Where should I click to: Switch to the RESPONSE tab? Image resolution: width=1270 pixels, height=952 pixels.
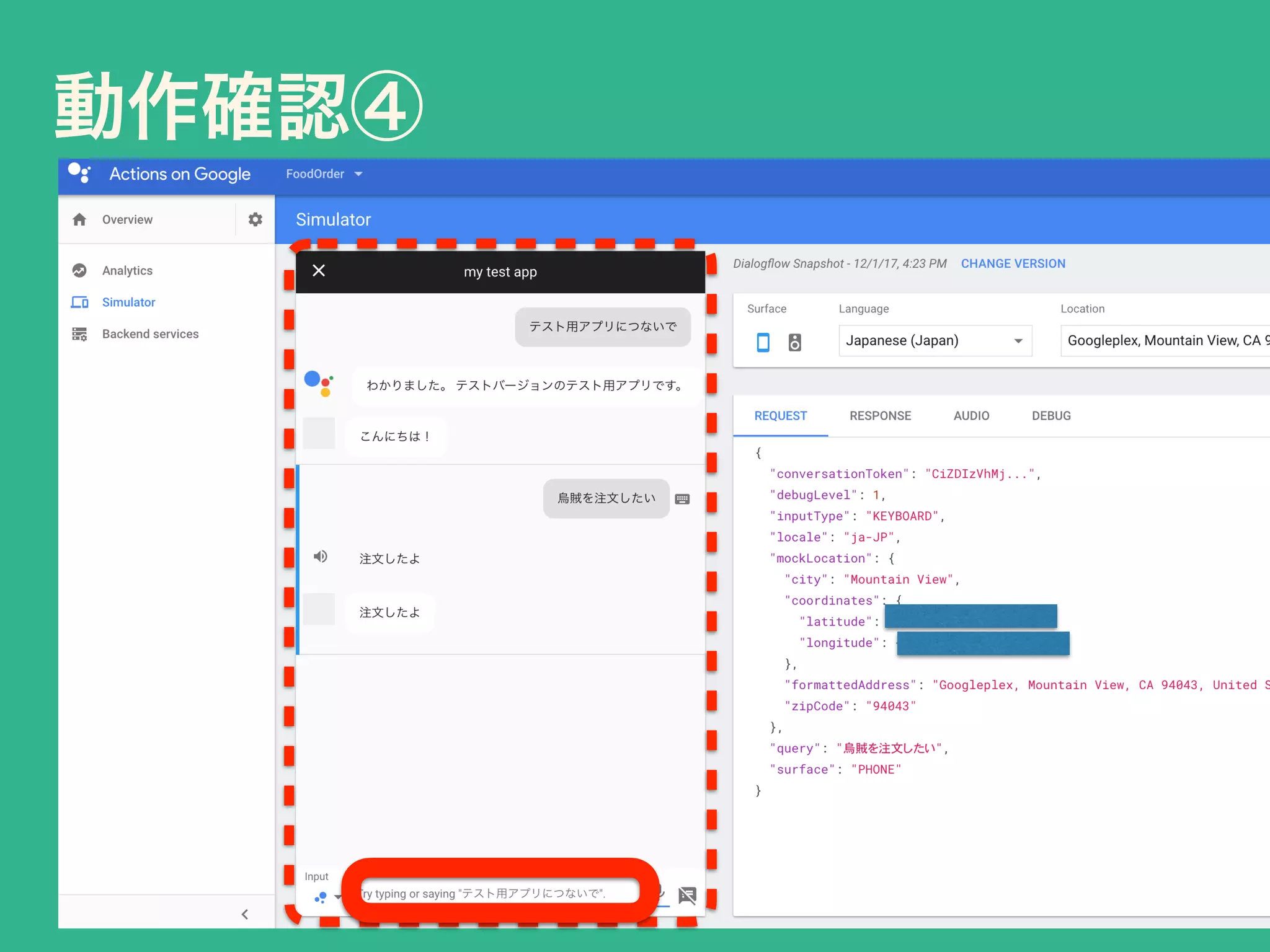[x=880, y=416]
